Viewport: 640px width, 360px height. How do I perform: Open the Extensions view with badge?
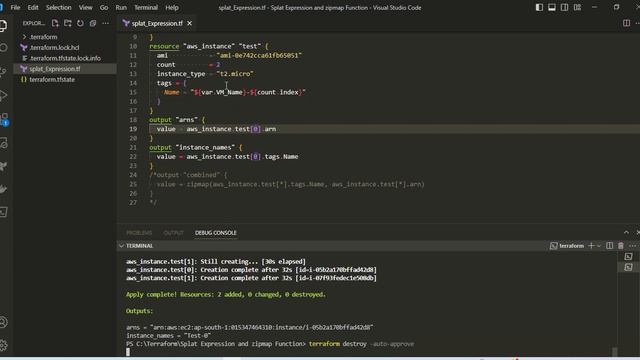pos(4,119)
